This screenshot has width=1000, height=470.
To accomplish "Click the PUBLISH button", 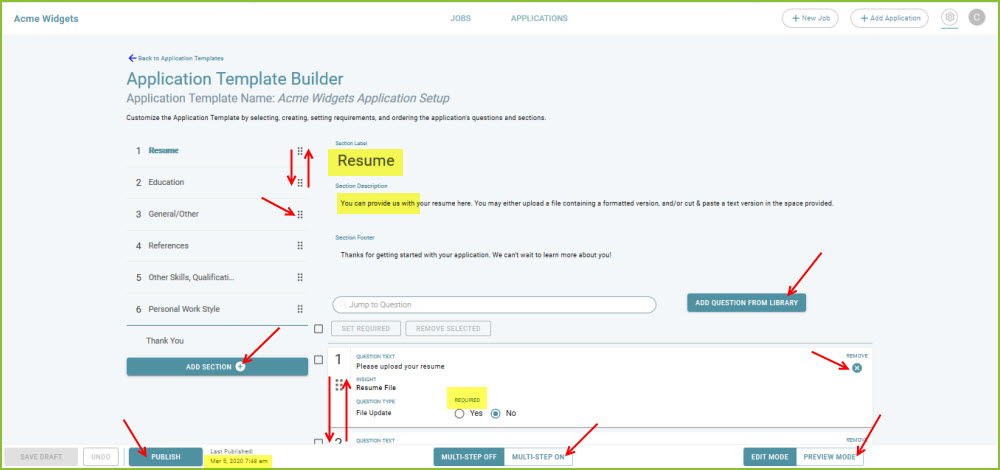I will pyautogui.click(x=166, y=457).
